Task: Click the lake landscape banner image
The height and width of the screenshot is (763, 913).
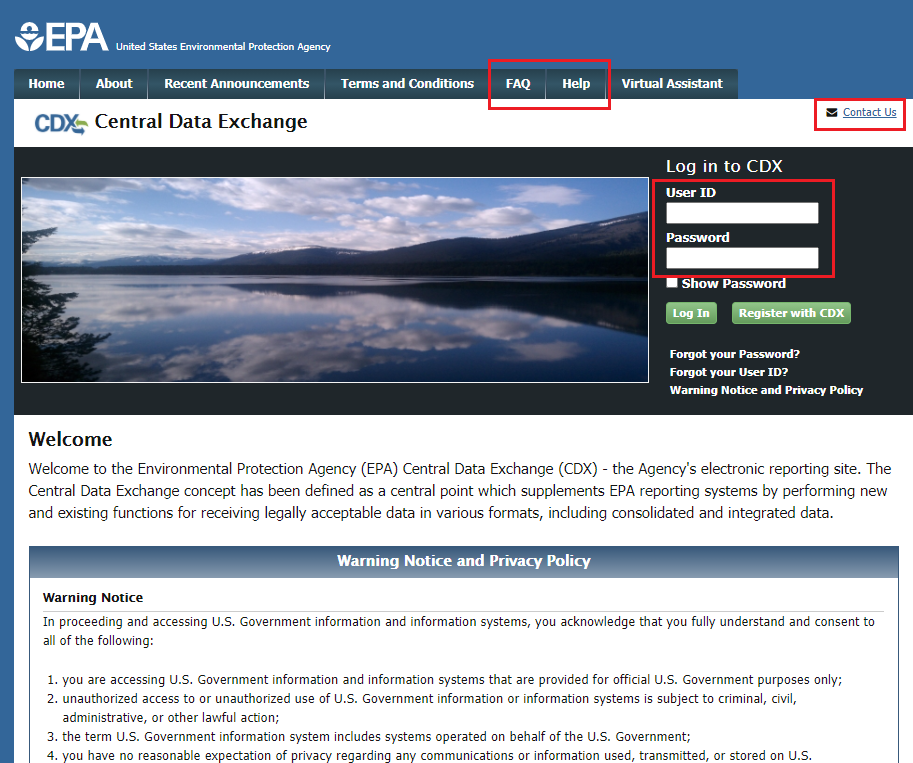Action: pyautogui.click(x=335, y=280)
